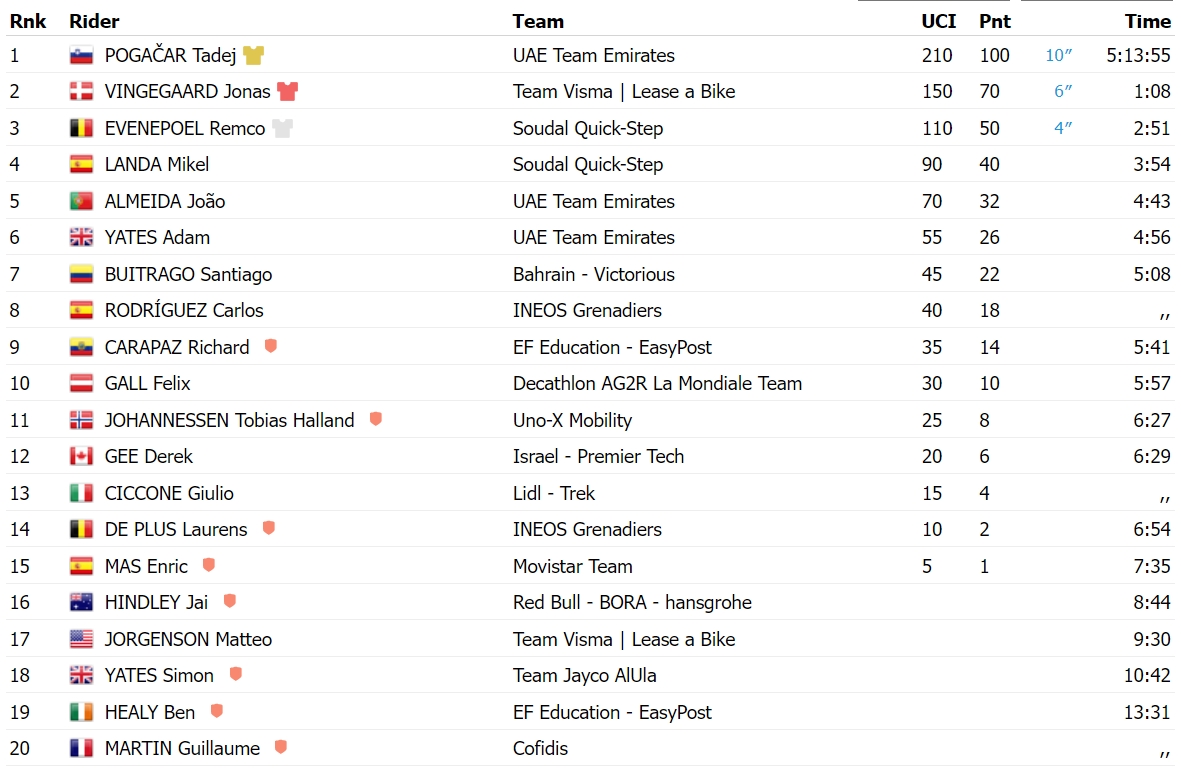Viewport: 1181px width, 770px height.
Task: Open rider page for LANDA Mikel
Action: 157,165
